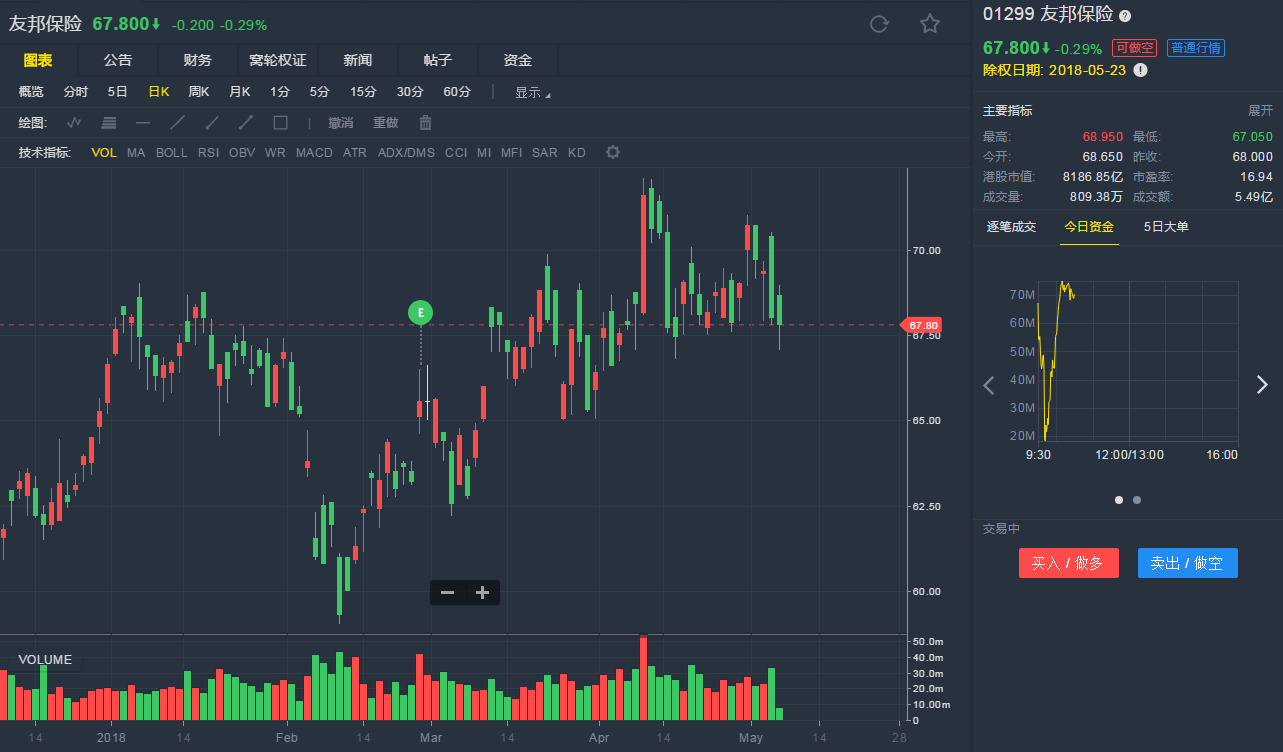Delete drawings with the trash icon
1283x752 pixels.
(x=425, y=123)
